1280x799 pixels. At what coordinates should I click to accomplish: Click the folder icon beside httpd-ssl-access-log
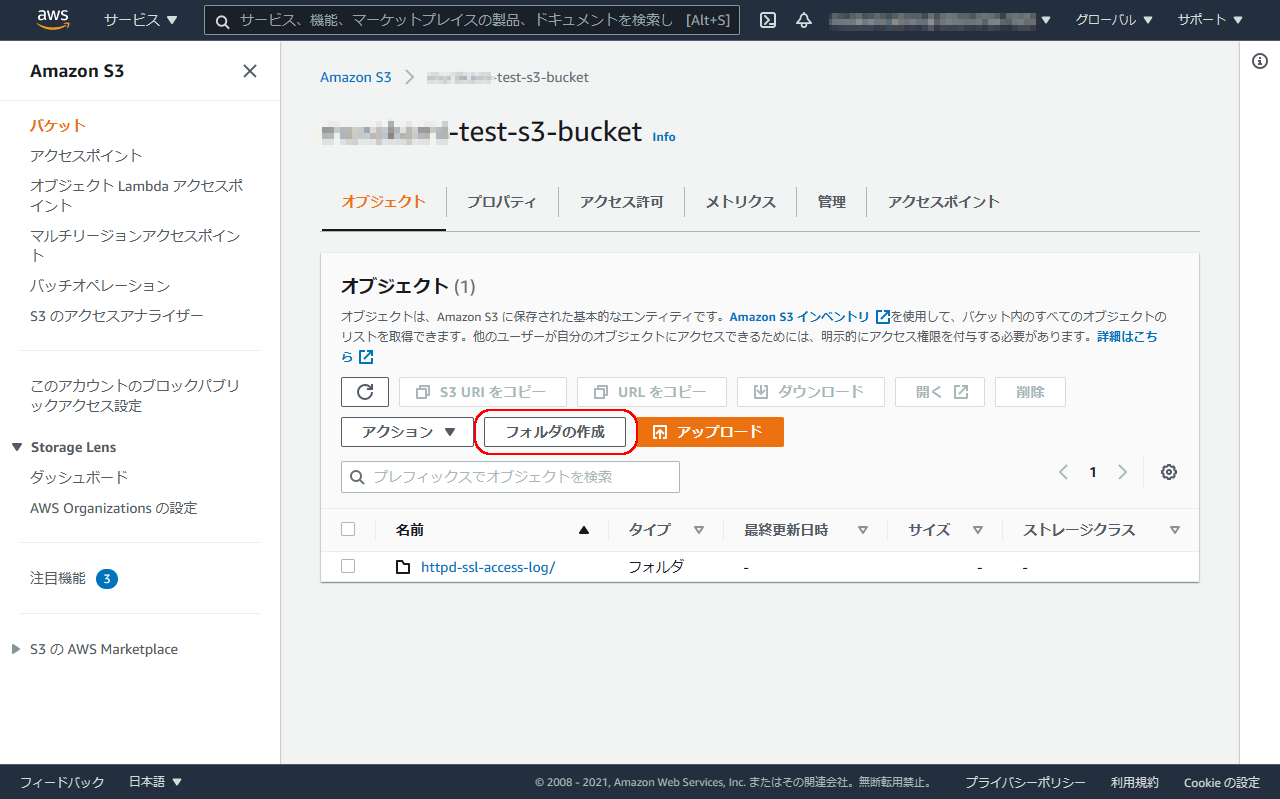point(403,565)
